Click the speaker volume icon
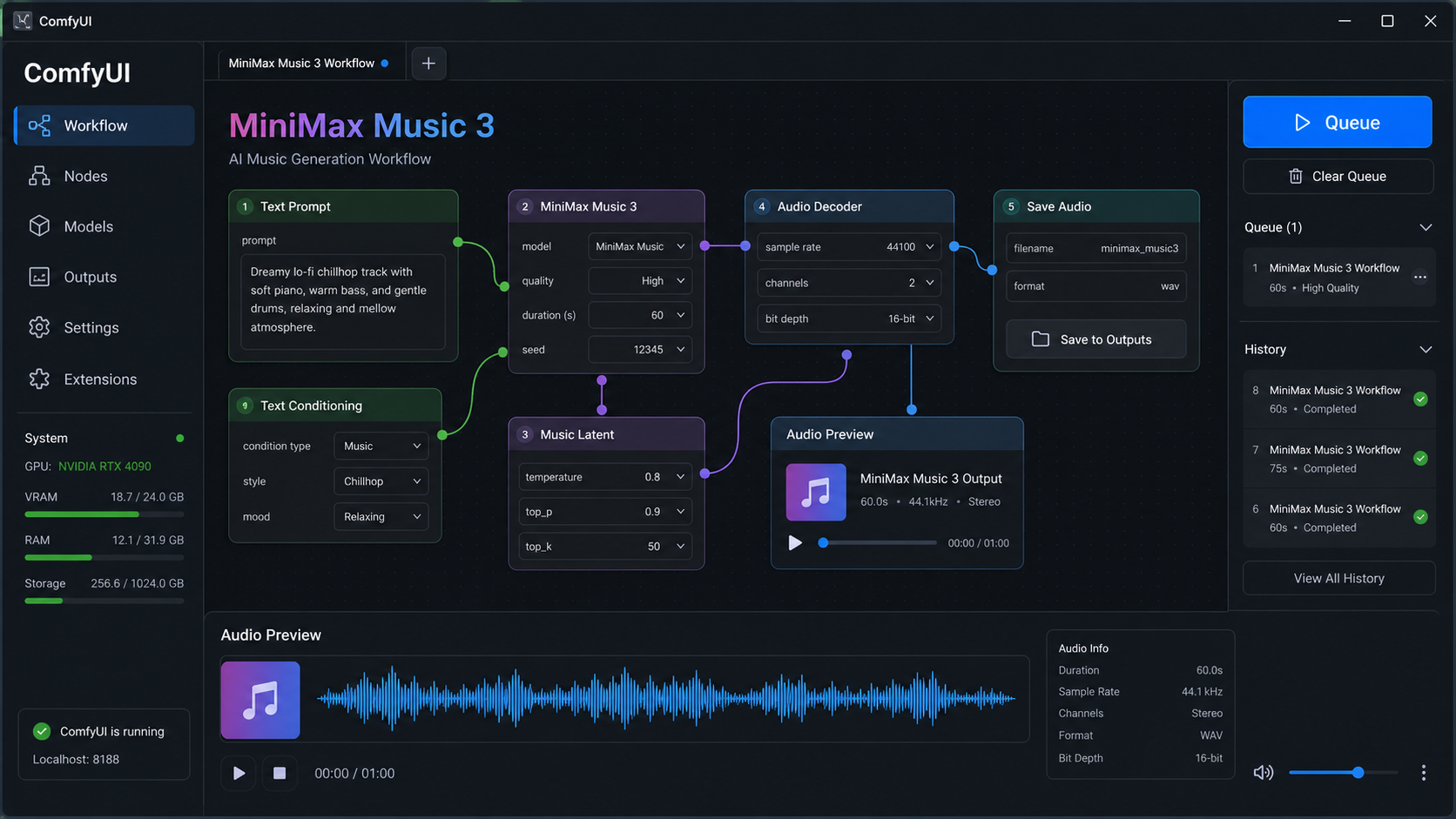The width and height of the screenshot is (1456, 819). [1263, 773]
